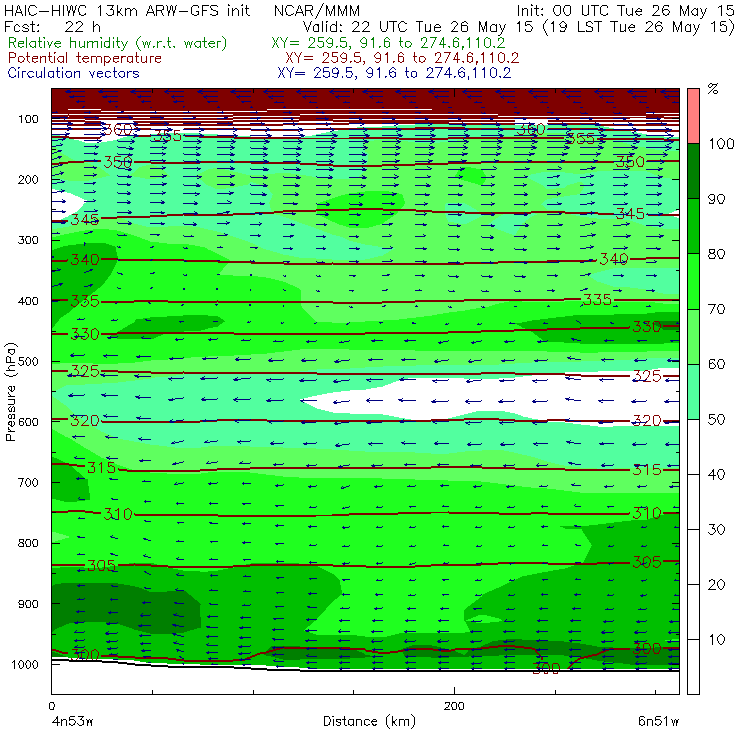Click the '900' pressure axis tick label
The height and width of the screenshot is (740, 740).
coord(28,604)
